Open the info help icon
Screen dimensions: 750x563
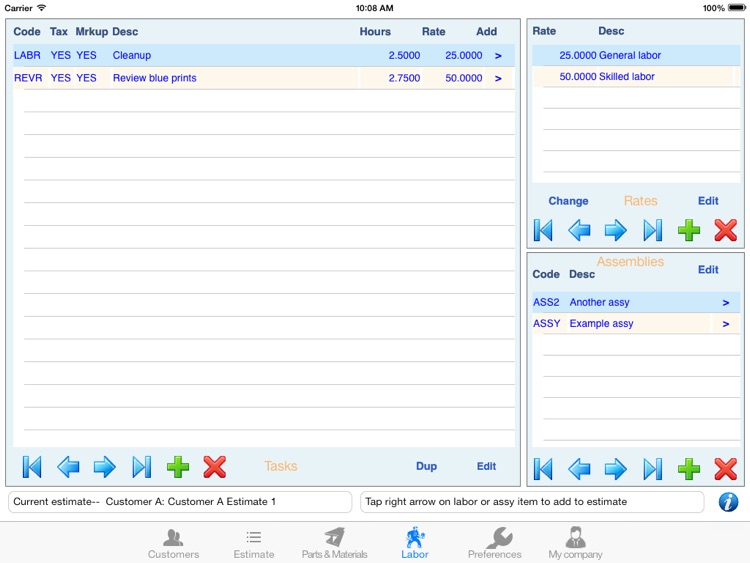(728, 502)
